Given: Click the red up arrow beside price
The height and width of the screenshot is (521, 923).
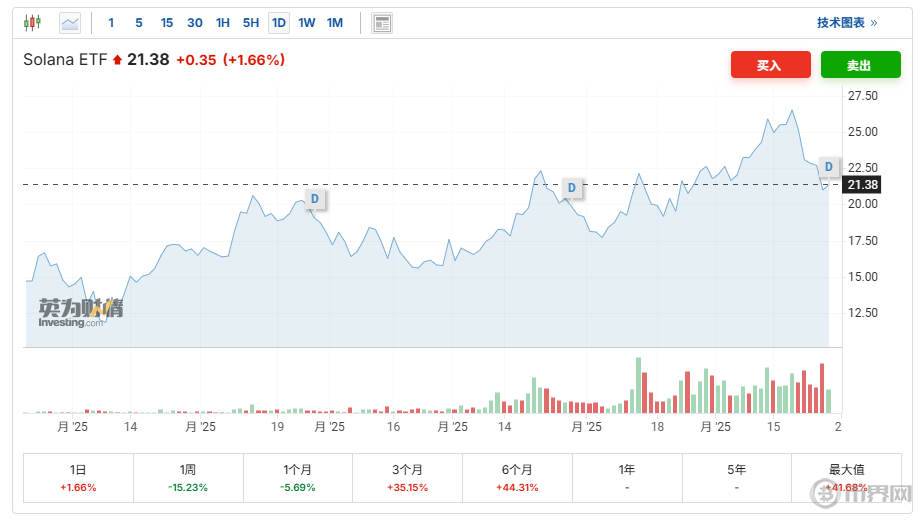Looking at the screenshot, I should 117,60.
